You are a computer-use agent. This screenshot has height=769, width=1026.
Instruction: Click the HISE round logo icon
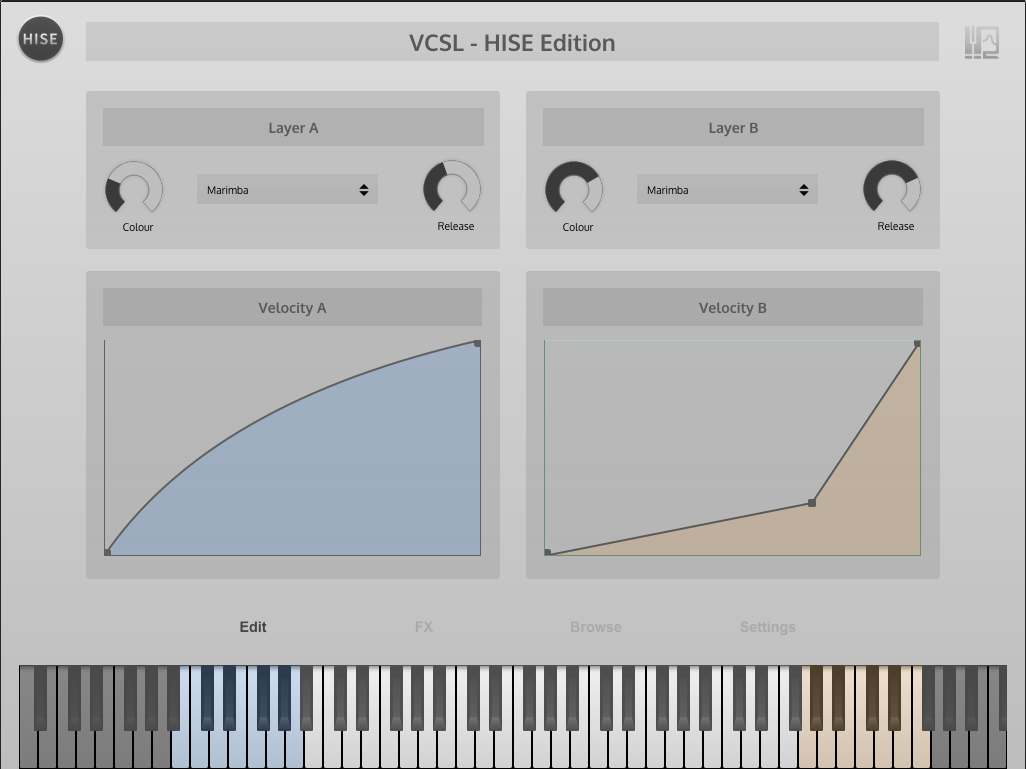coord(41,39)
